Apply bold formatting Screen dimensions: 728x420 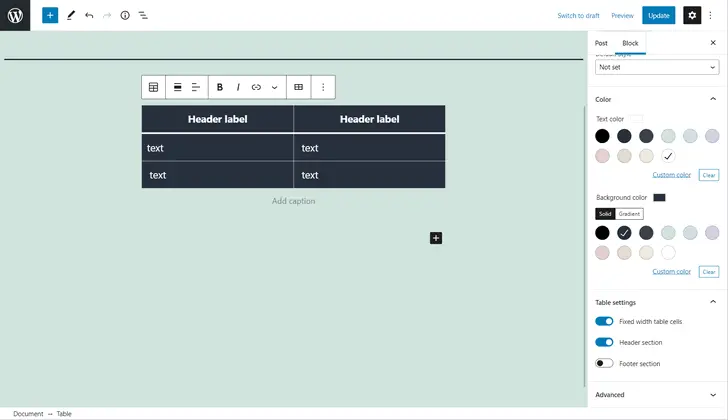(220, 87)
